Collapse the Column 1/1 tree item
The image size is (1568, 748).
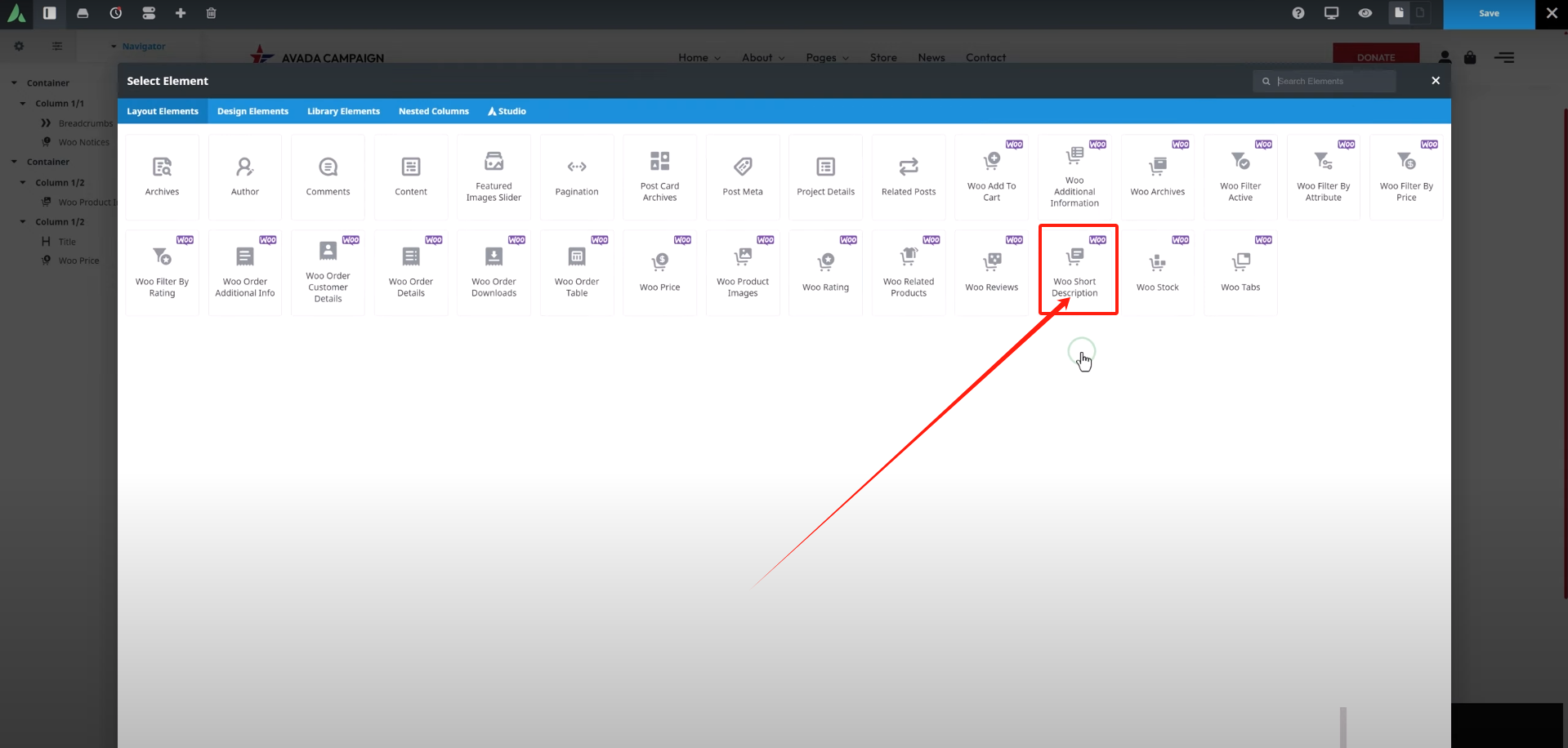23,104
